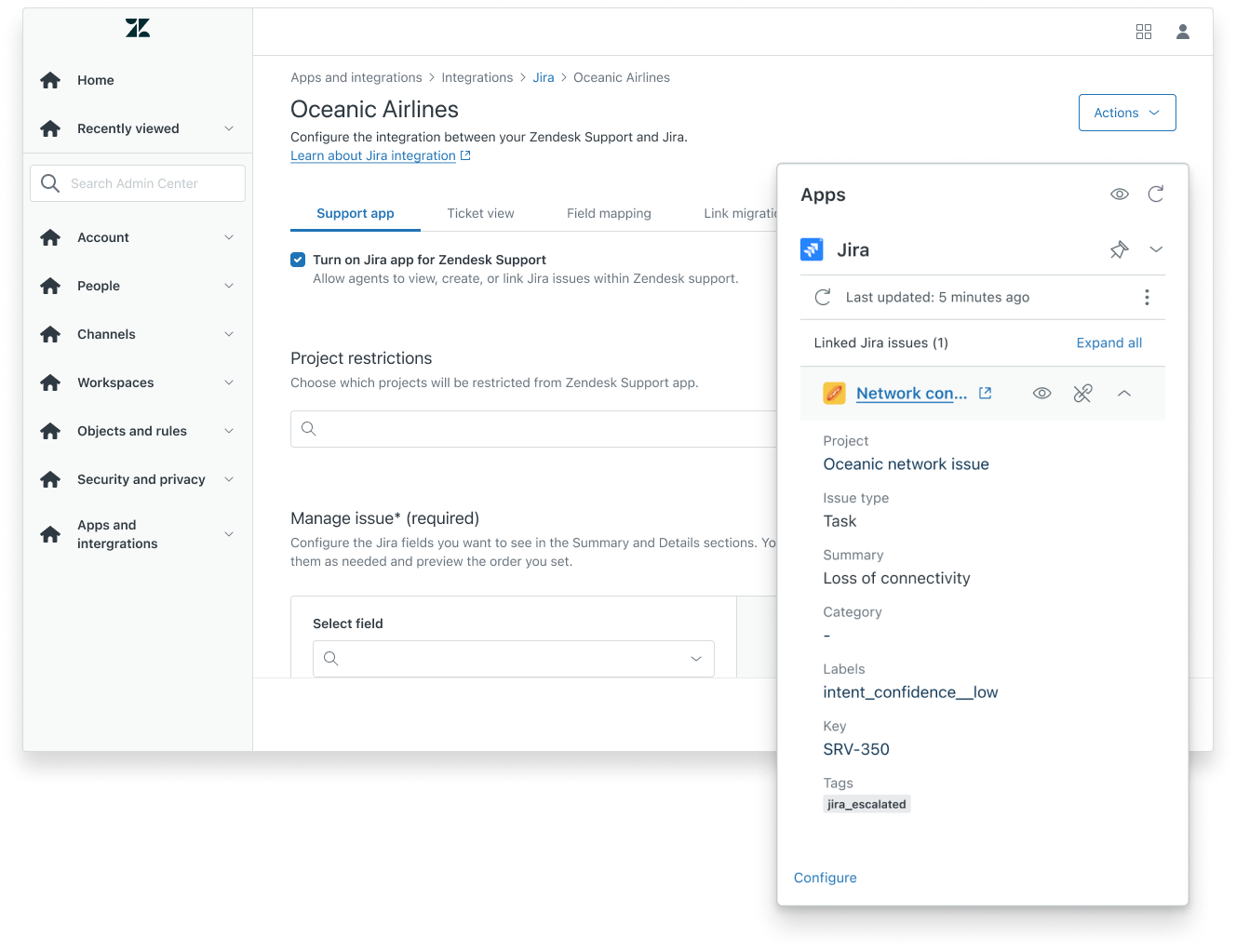This screenshot has width=1236, height=952.
Task: Toggle visibility of the linked Network issue
Action: [1042, 394]
